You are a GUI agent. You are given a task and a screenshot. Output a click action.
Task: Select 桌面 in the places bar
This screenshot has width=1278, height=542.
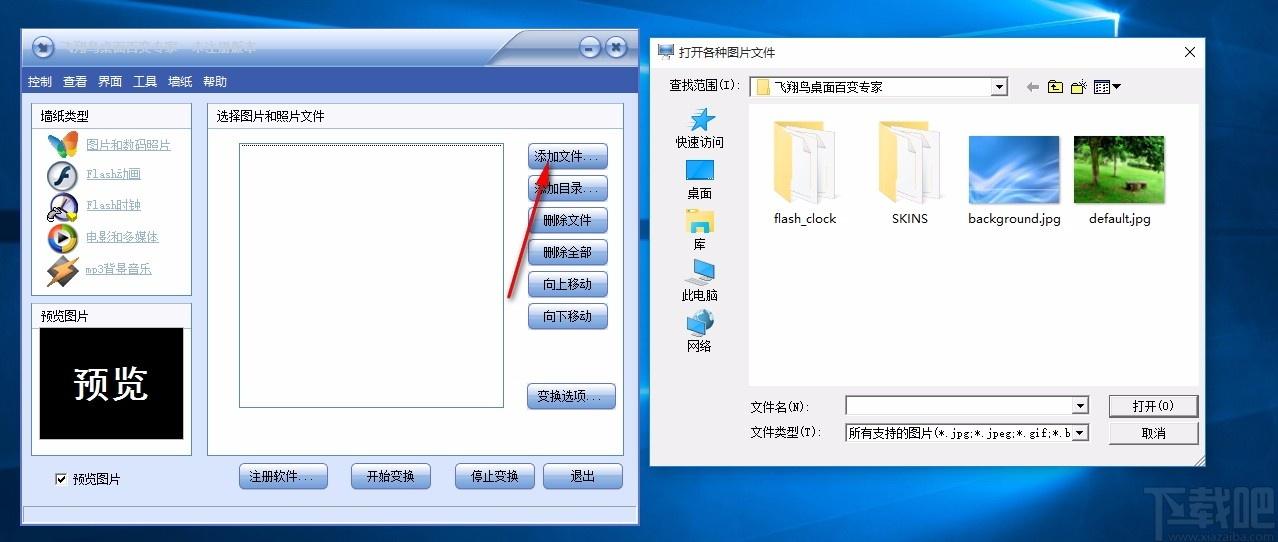[x=700, y=180]
